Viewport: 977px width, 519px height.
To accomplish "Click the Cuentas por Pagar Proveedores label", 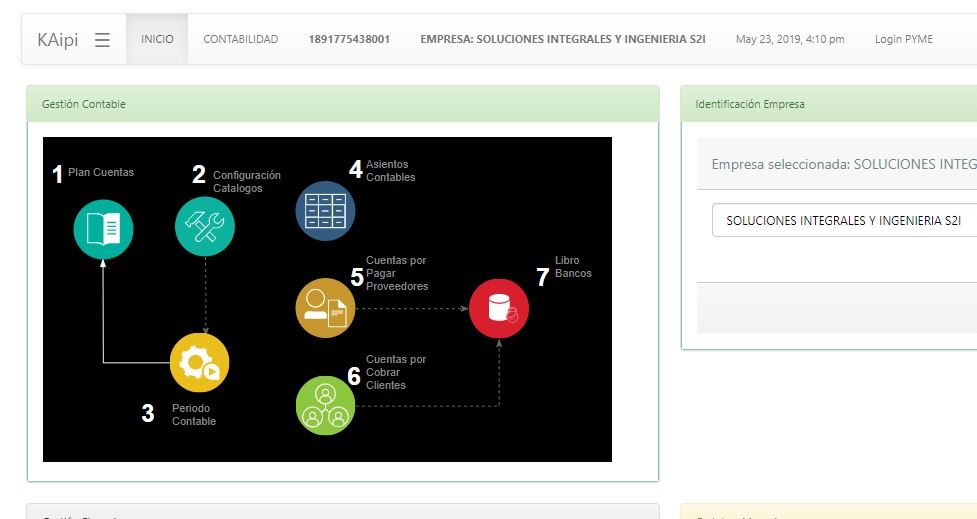I will pos(397,273).
